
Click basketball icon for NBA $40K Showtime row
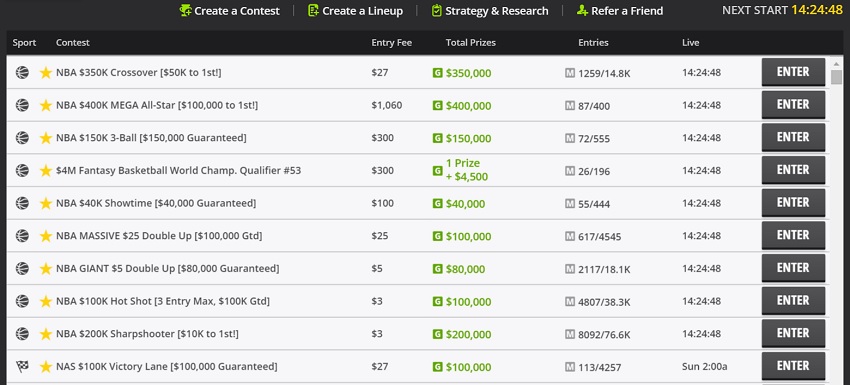(22, 203)
